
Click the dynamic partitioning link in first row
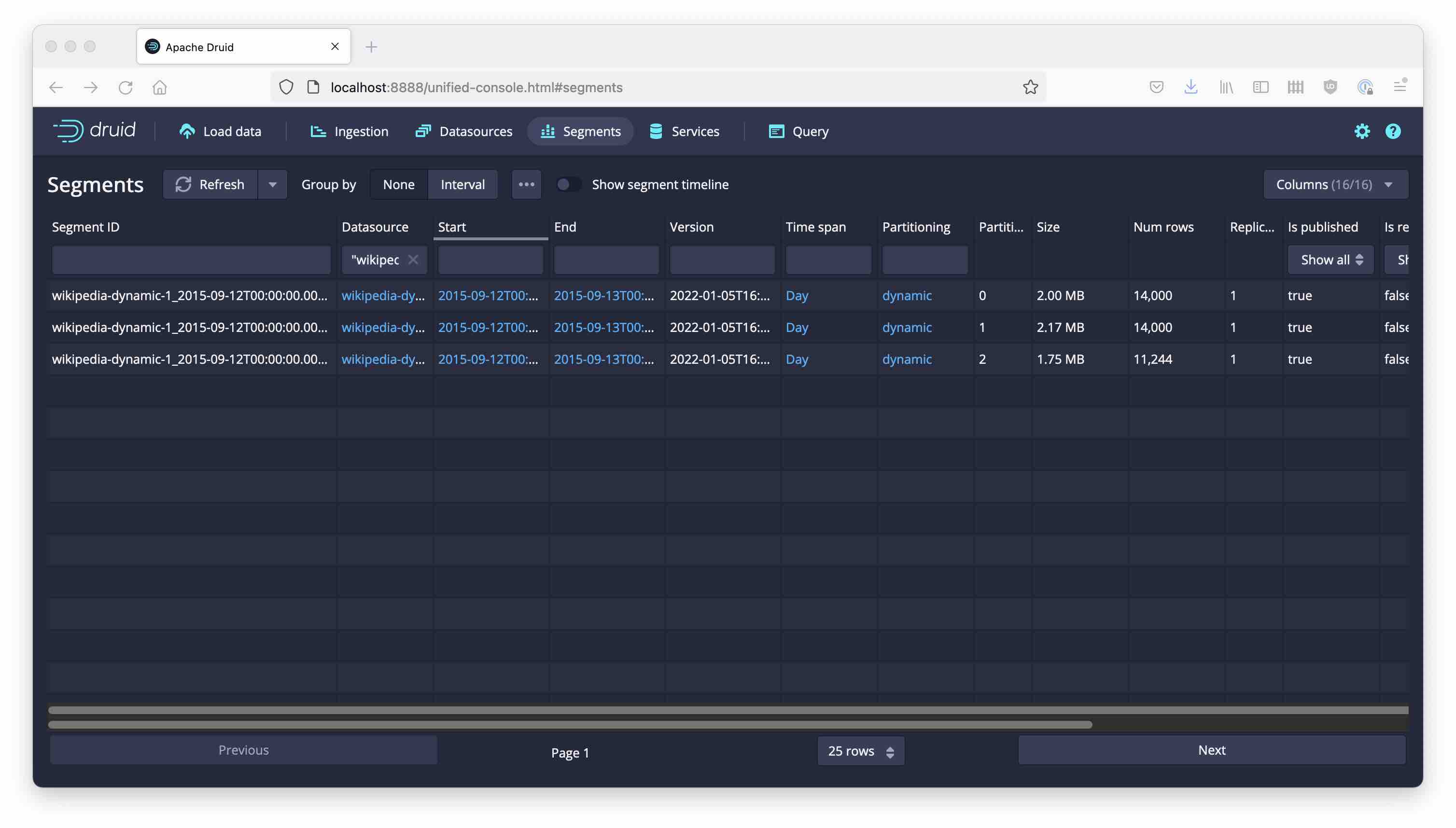point(906,295)
